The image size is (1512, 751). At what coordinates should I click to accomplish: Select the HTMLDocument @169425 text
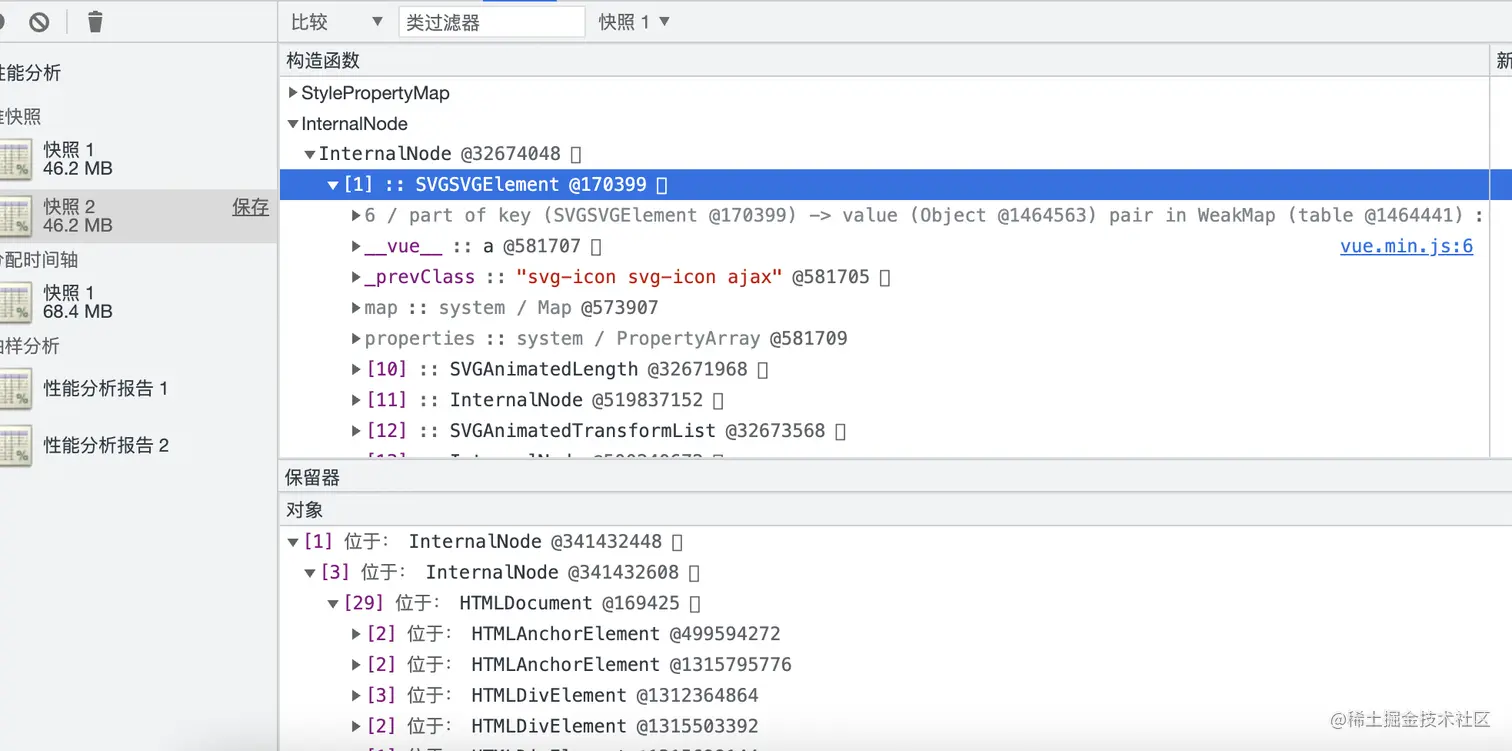click(x=569, y=603)
